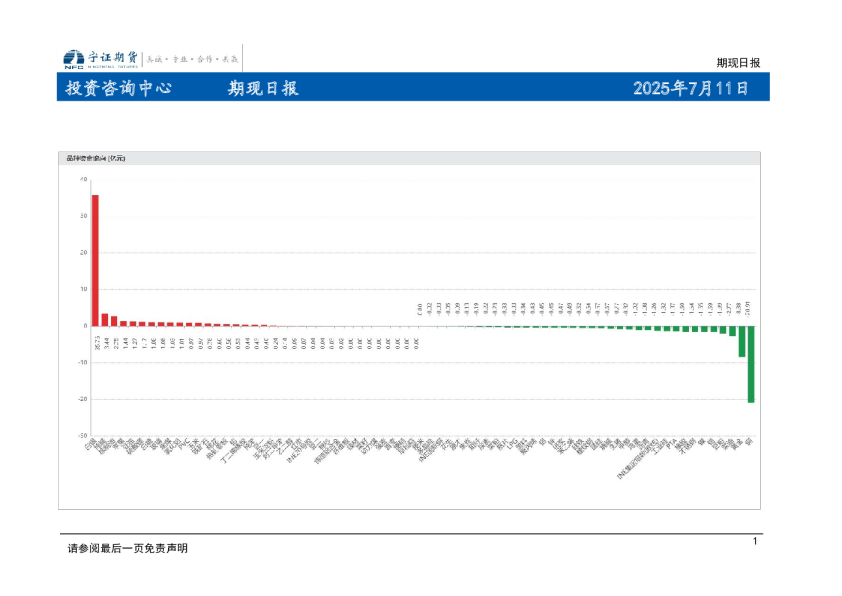Screen dimensions: 842x596
Task: Click the third red bar valued 2.75
Action: 114,320
